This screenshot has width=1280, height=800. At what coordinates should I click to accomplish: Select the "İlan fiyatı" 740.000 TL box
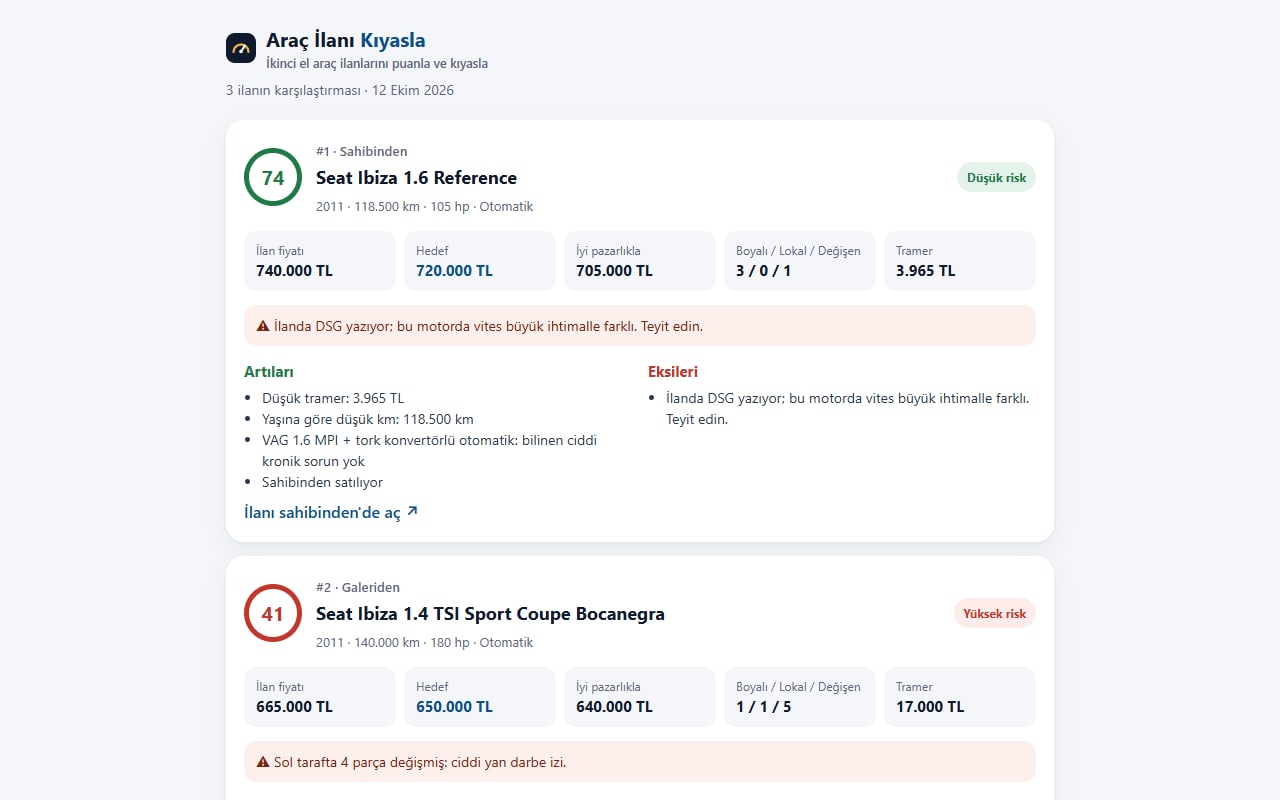pos(320,261)
